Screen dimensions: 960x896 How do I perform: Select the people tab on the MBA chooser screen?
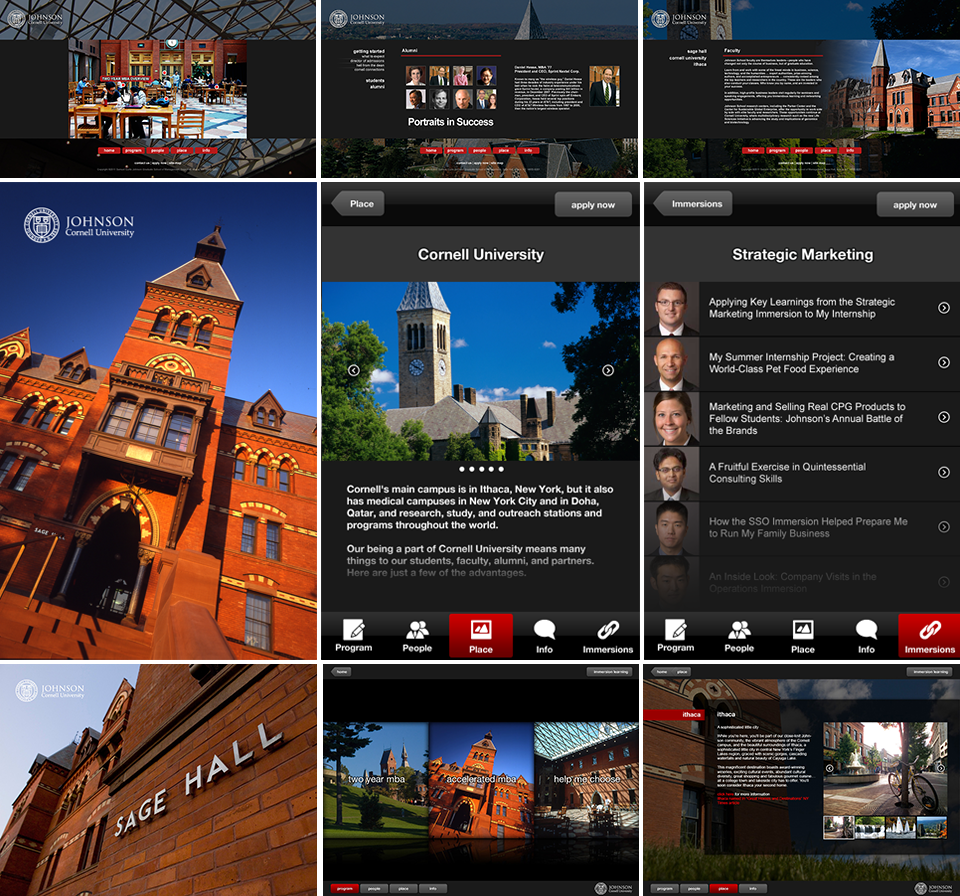pyautogui.click(x=374, y=888)
